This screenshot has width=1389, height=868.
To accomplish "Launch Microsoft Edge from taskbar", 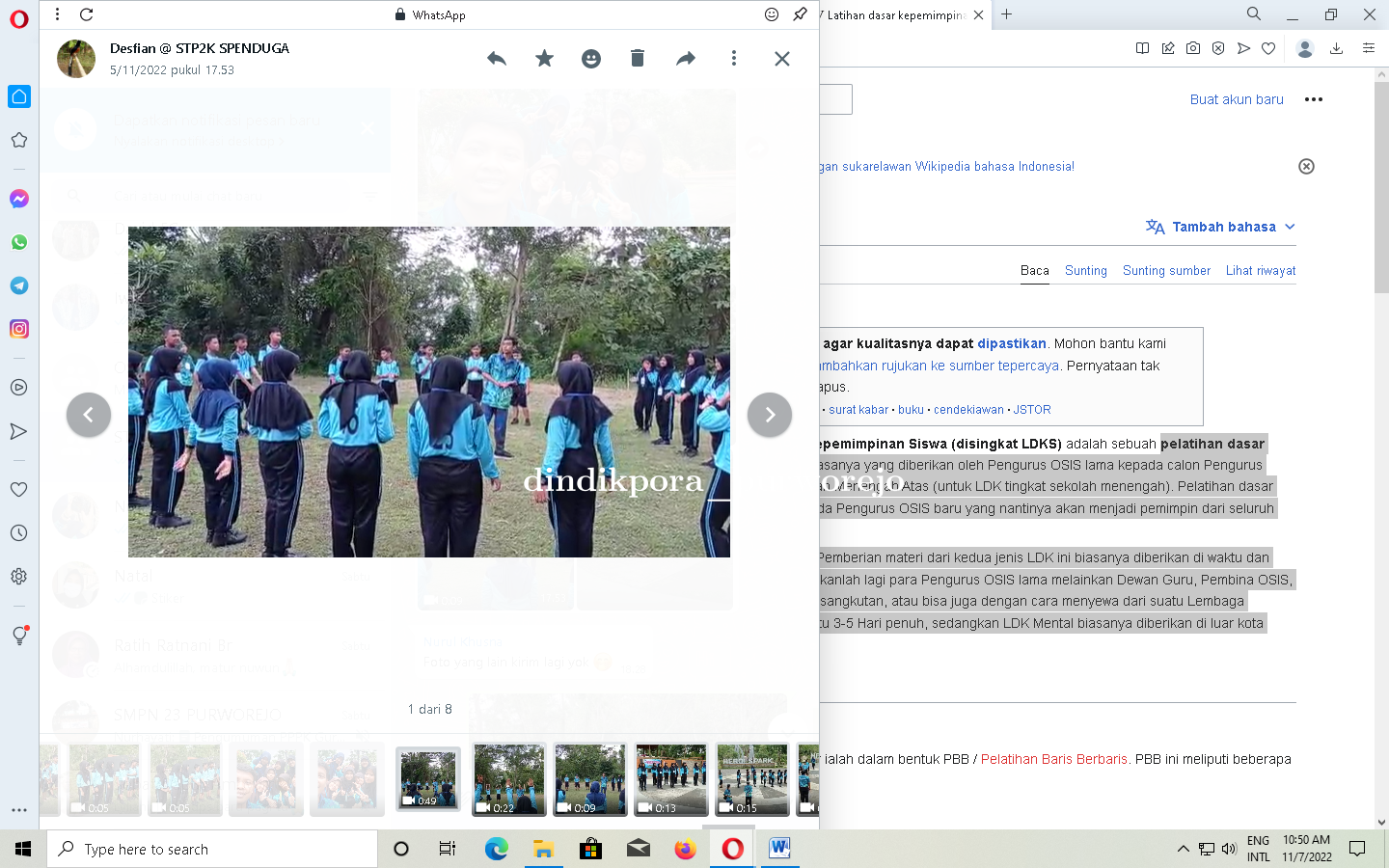I will tap(496, 849).
